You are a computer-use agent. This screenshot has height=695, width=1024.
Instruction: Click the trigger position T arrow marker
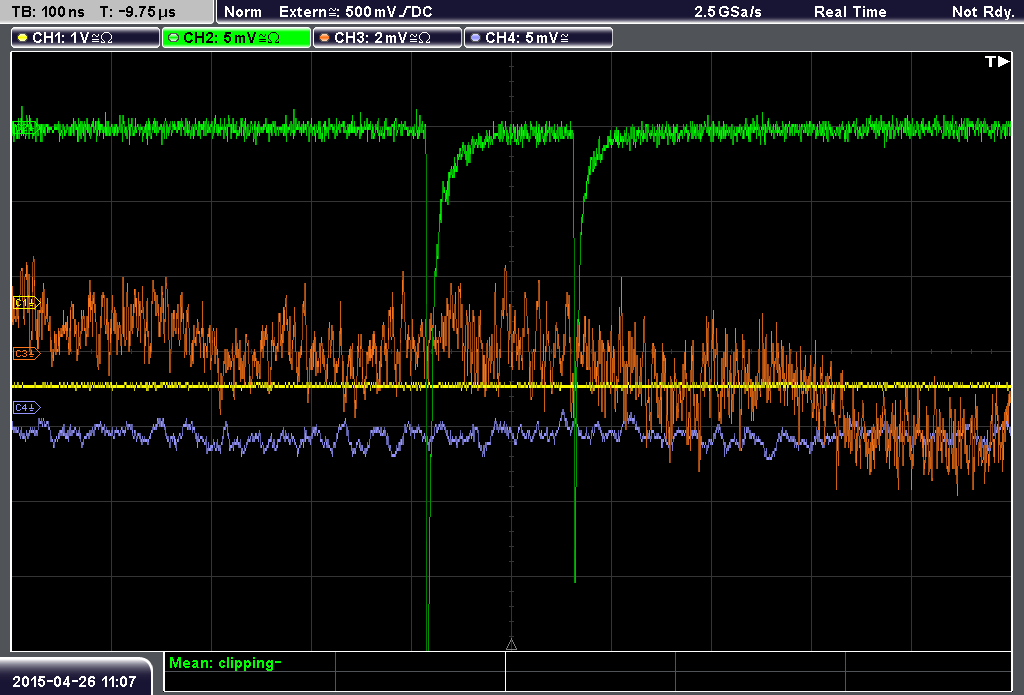coord(997,61)
